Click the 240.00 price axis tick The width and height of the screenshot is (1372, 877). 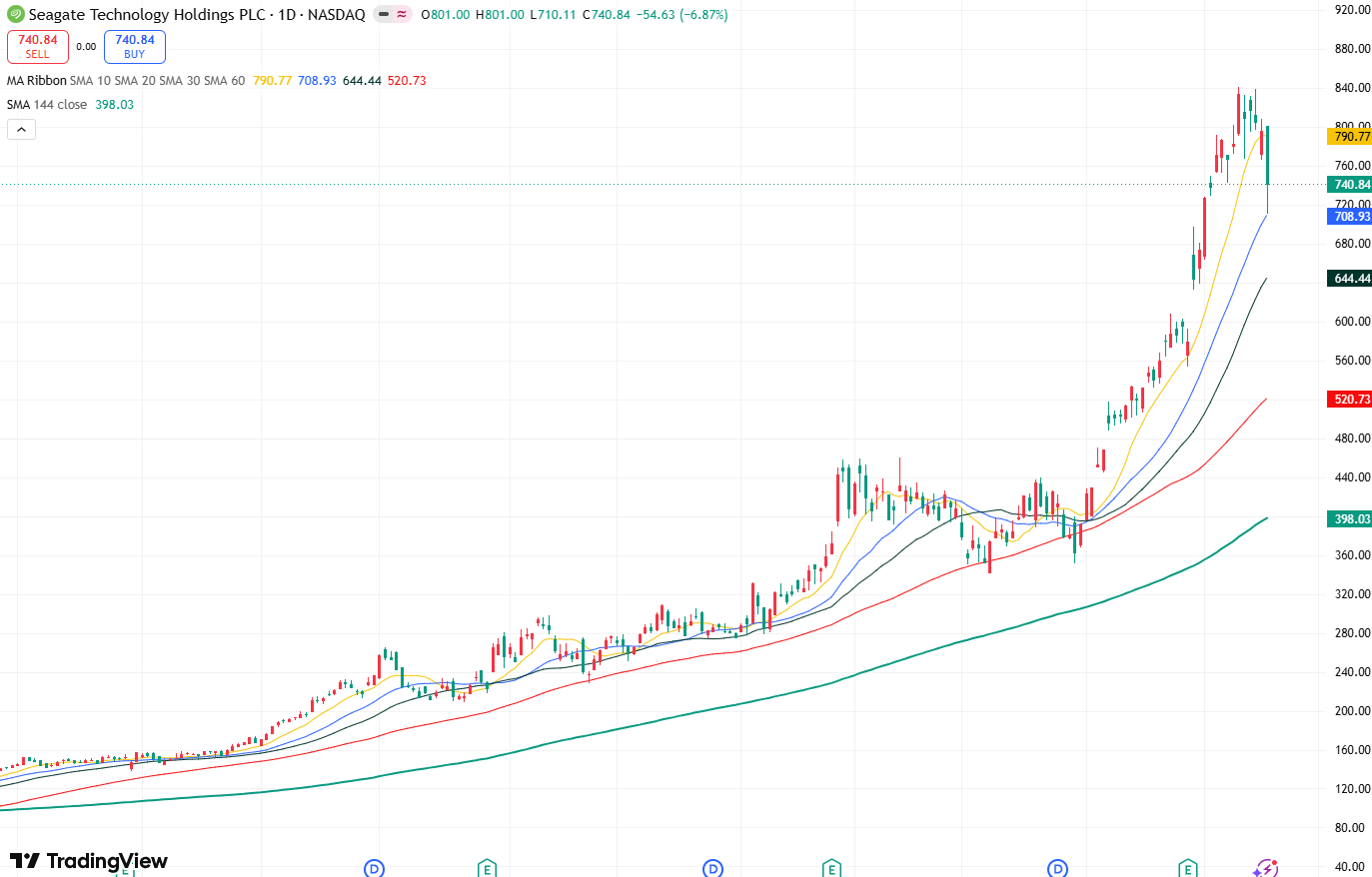(x=1352, y=672)
